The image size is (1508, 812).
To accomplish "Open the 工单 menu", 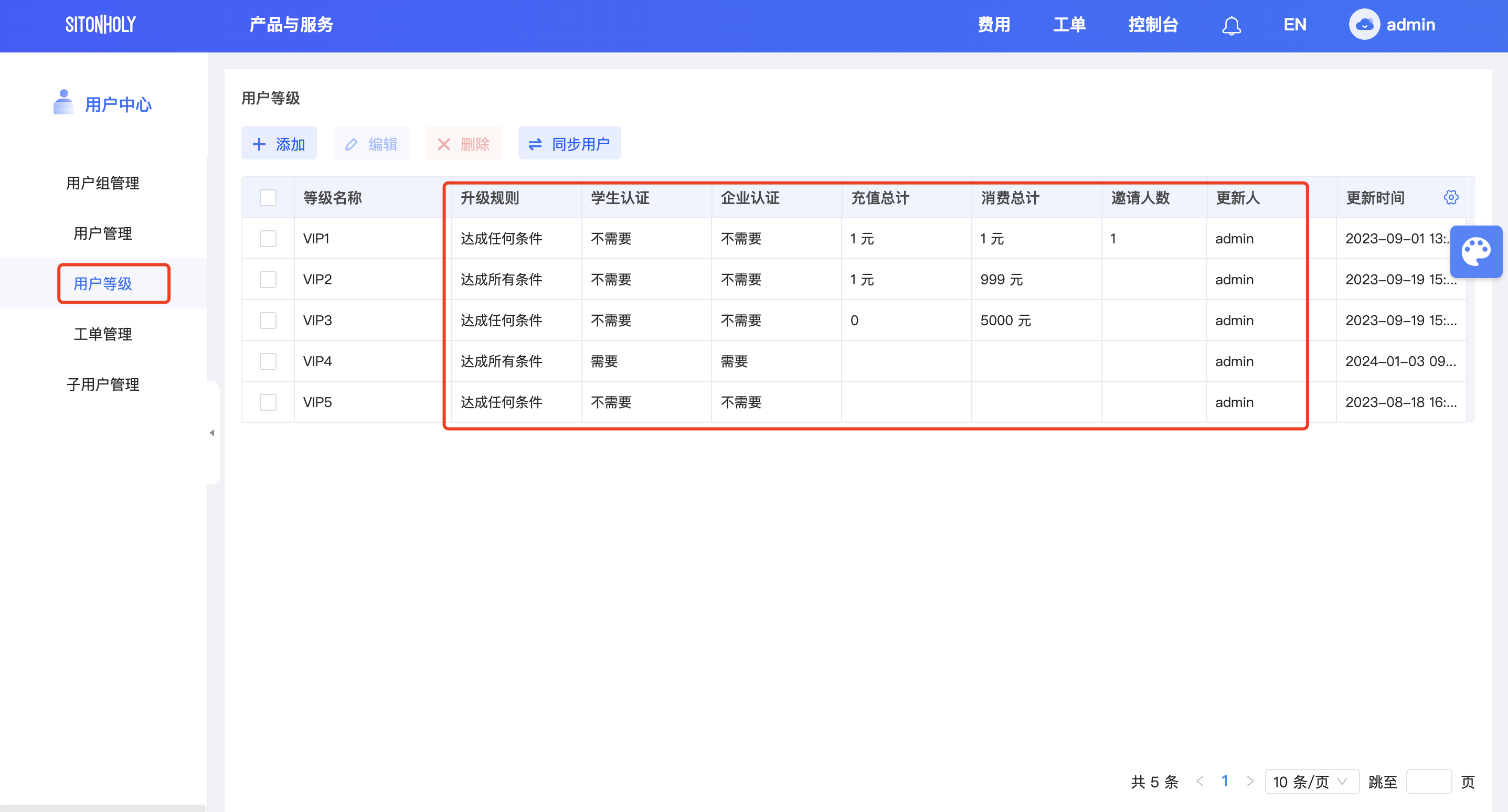I will click(x=1069, y=25).
